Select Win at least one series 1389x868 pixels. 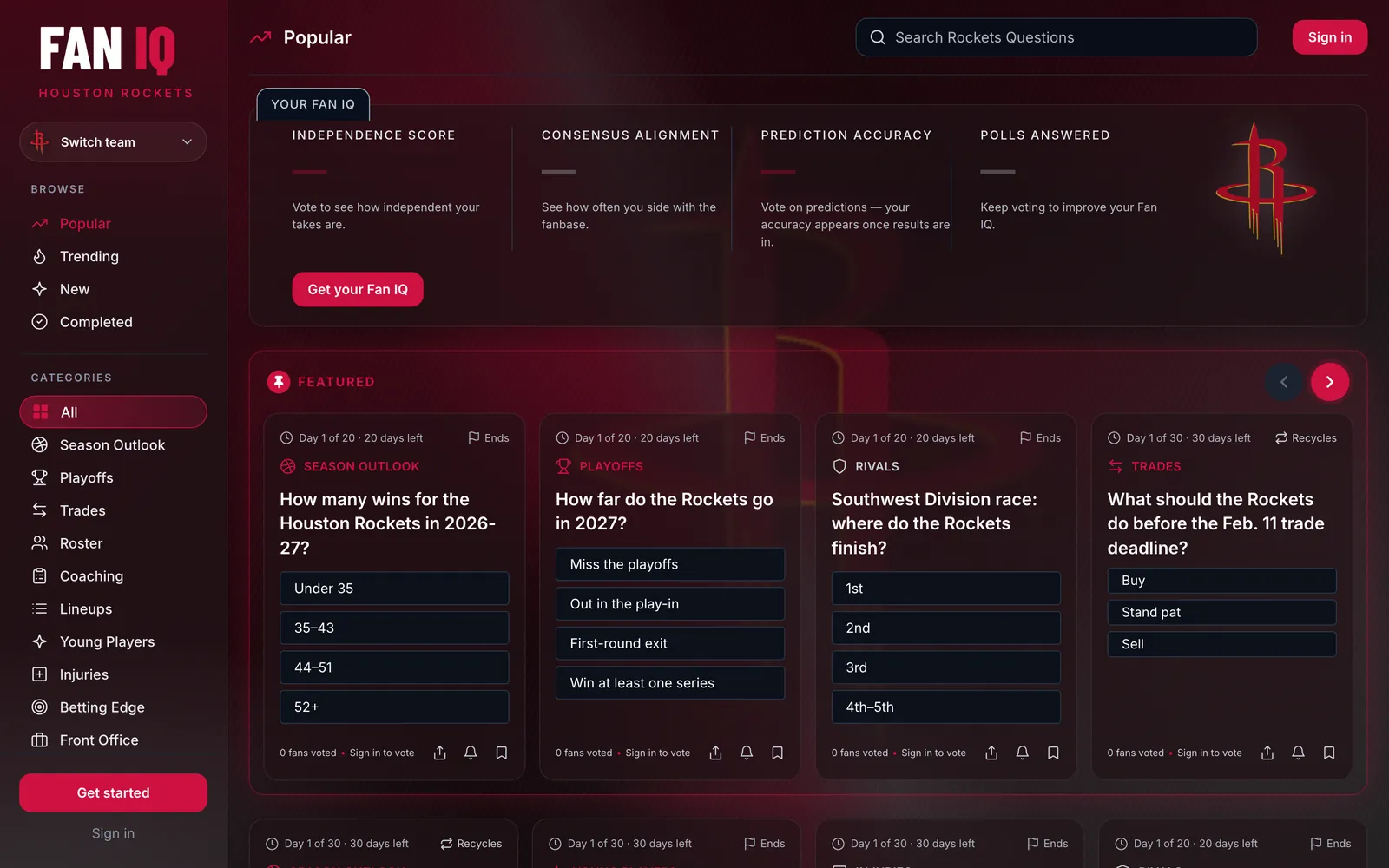[x=670, y=683]
